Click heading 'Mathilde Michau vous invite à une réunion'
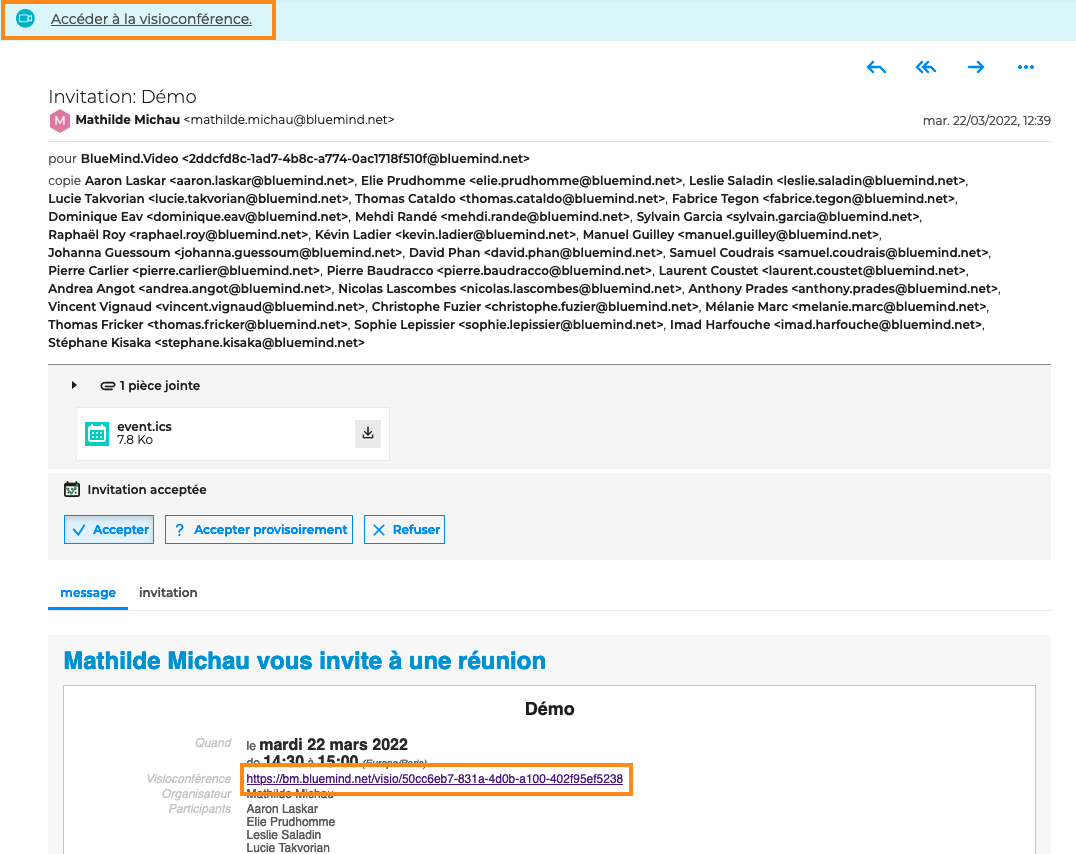The height and width of the screenshot is (854, 1076). (305, 660)
